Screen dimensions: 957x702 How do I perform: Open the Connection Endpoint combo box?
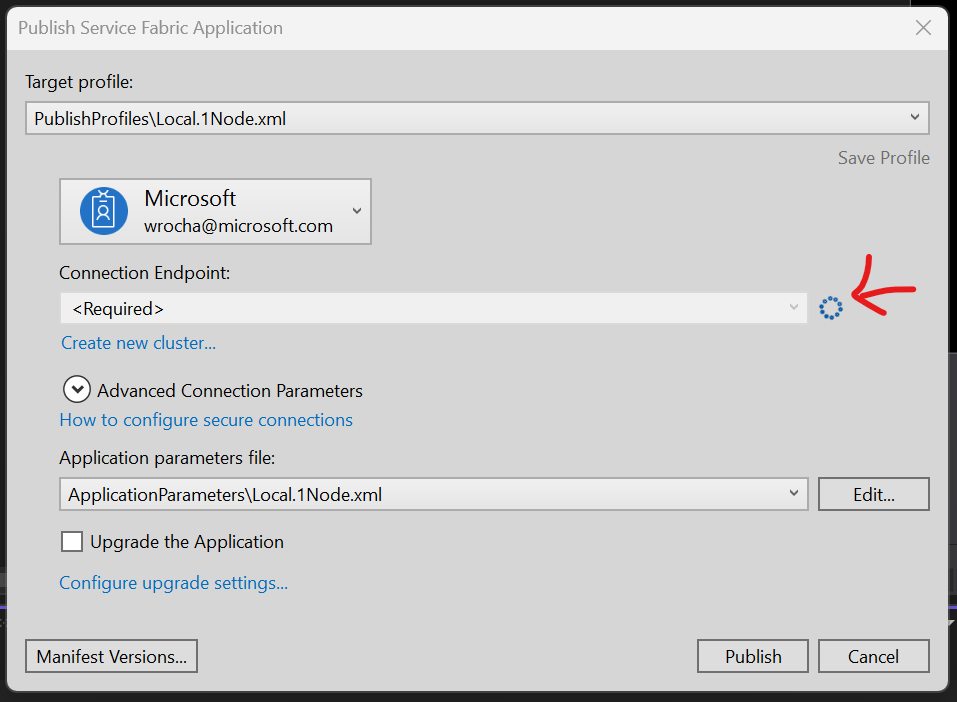(x=433, y=308)
